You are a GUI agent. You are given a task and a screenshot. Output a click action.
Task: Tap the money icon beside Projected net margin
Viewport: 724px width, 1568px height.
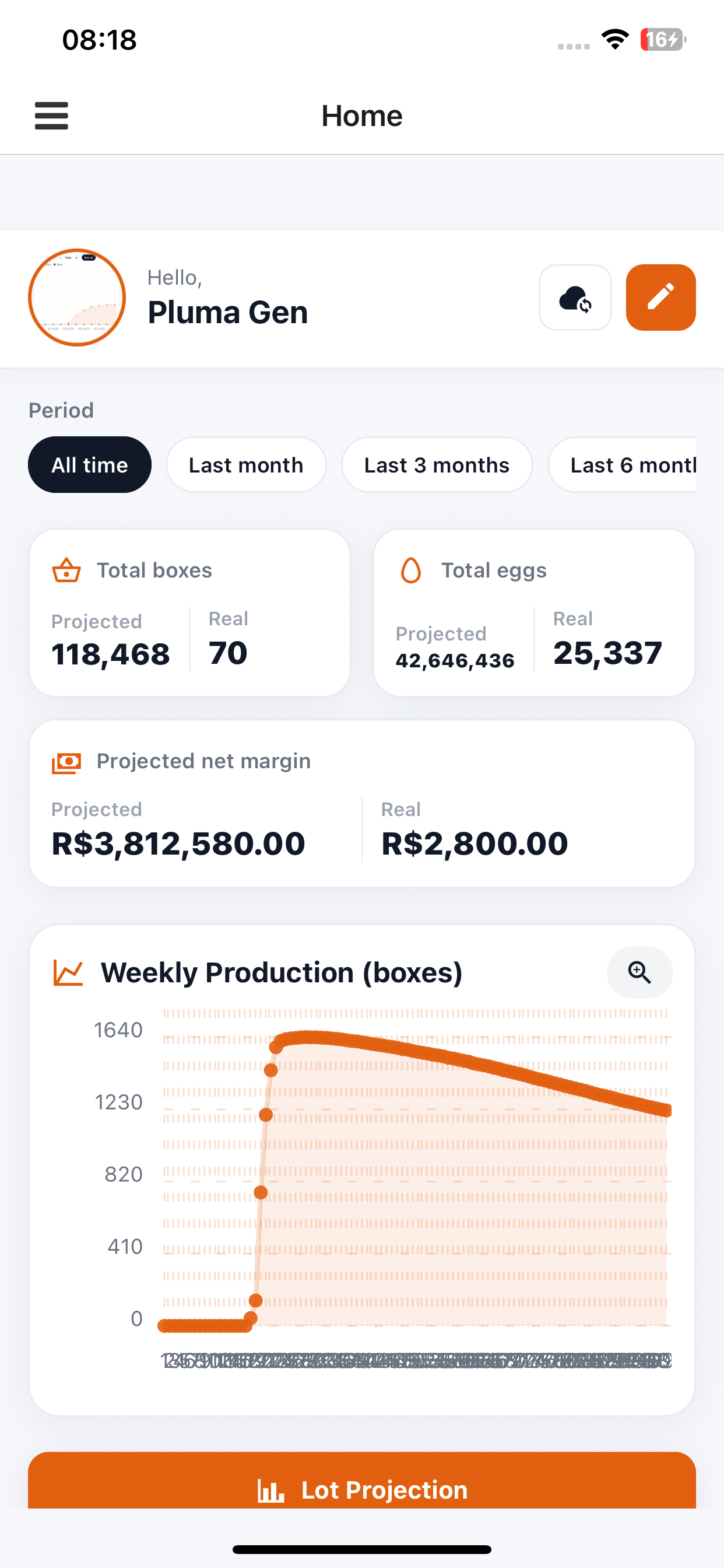66,761
